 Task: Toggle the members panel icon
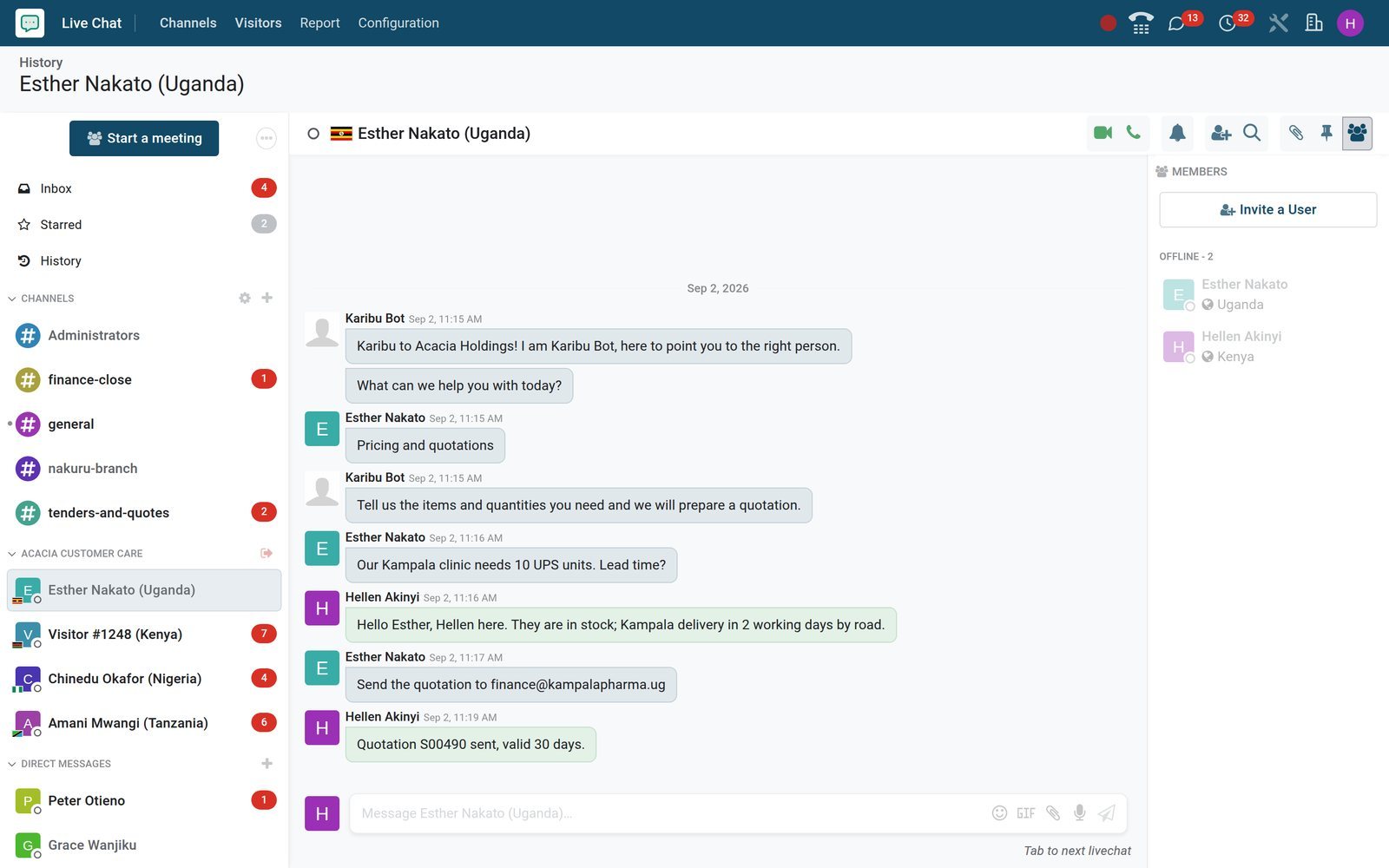(x=1357, y=133)
